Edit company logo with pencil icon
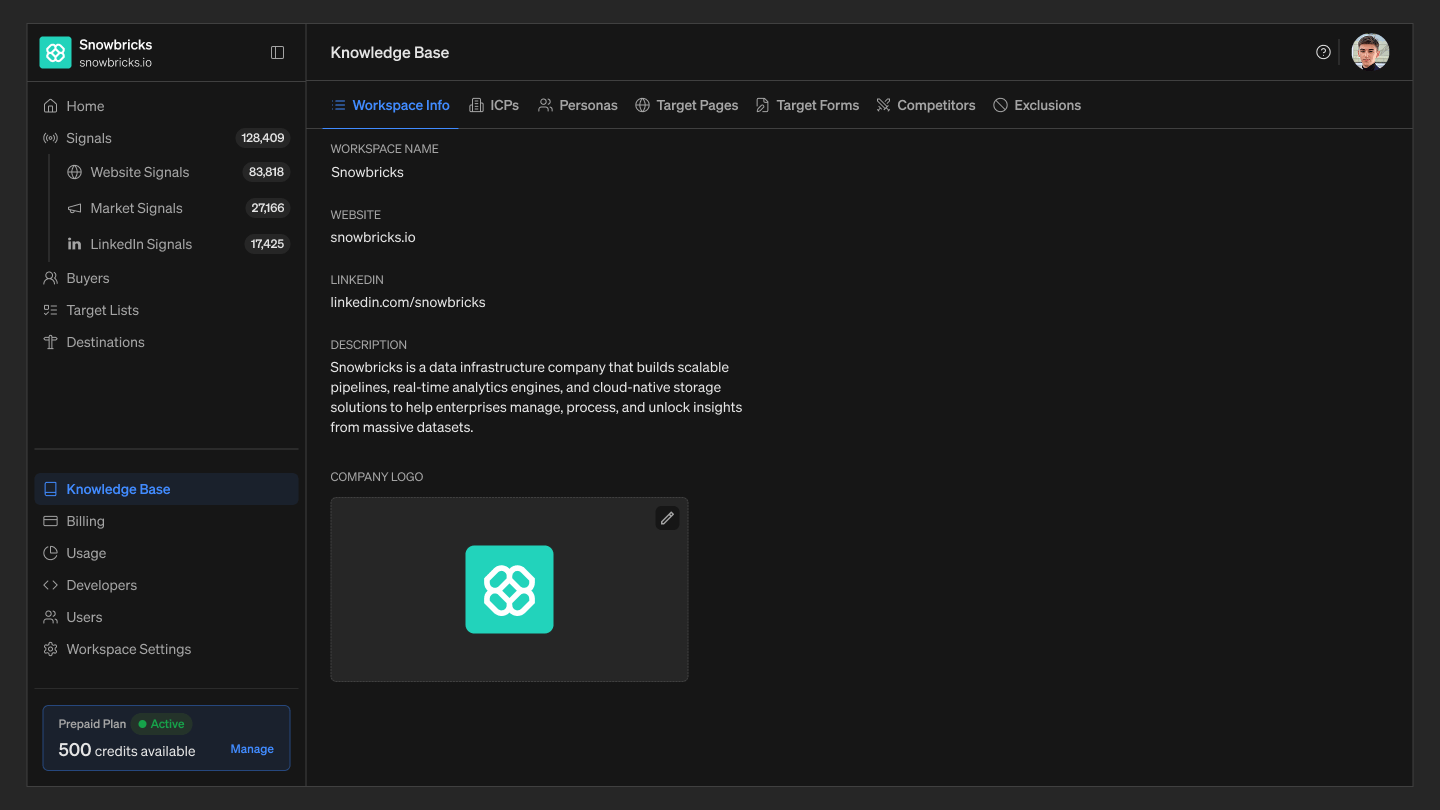The image size is (1440, 810). point(667,518)
